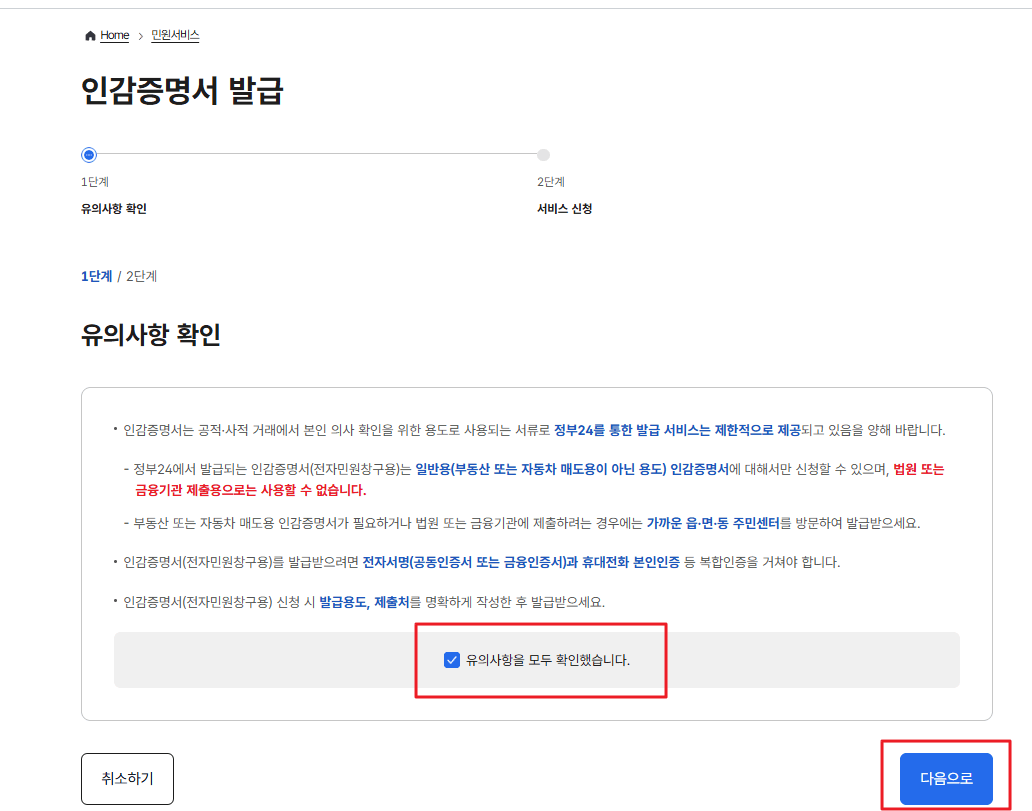This screenshot has width=1032, height=811.
Task: Click the home icon in the breadcrumb
Action: pyautogui.click(x=89, y=35)
